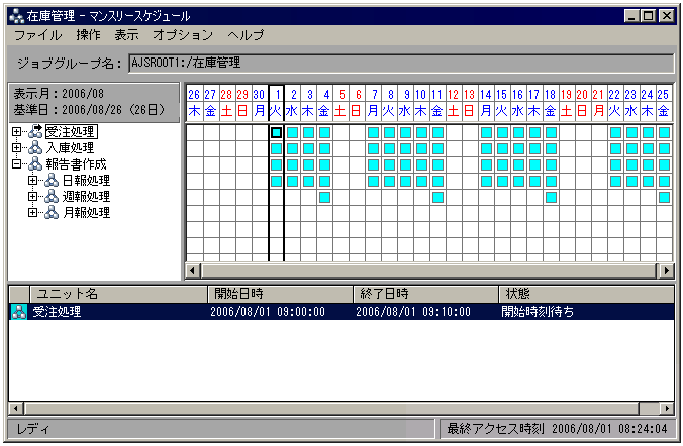Click the window title bar app icon

(16, 16)
